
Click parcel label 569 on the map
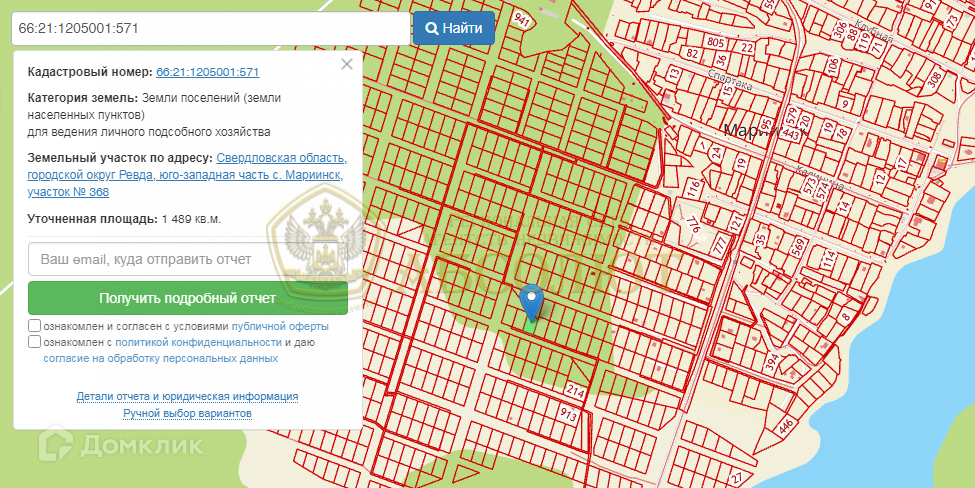point(798,249)
